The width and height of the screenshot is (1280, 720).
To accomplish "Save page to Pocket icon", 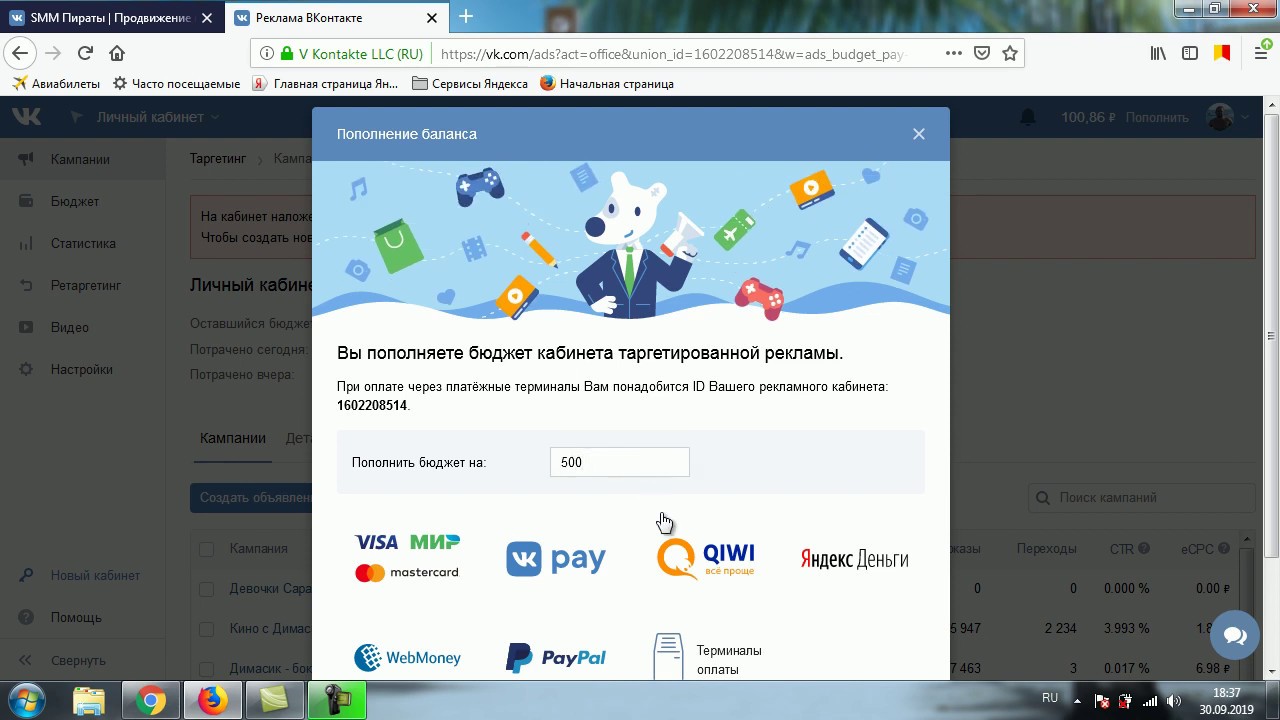I will pos(982,54).
